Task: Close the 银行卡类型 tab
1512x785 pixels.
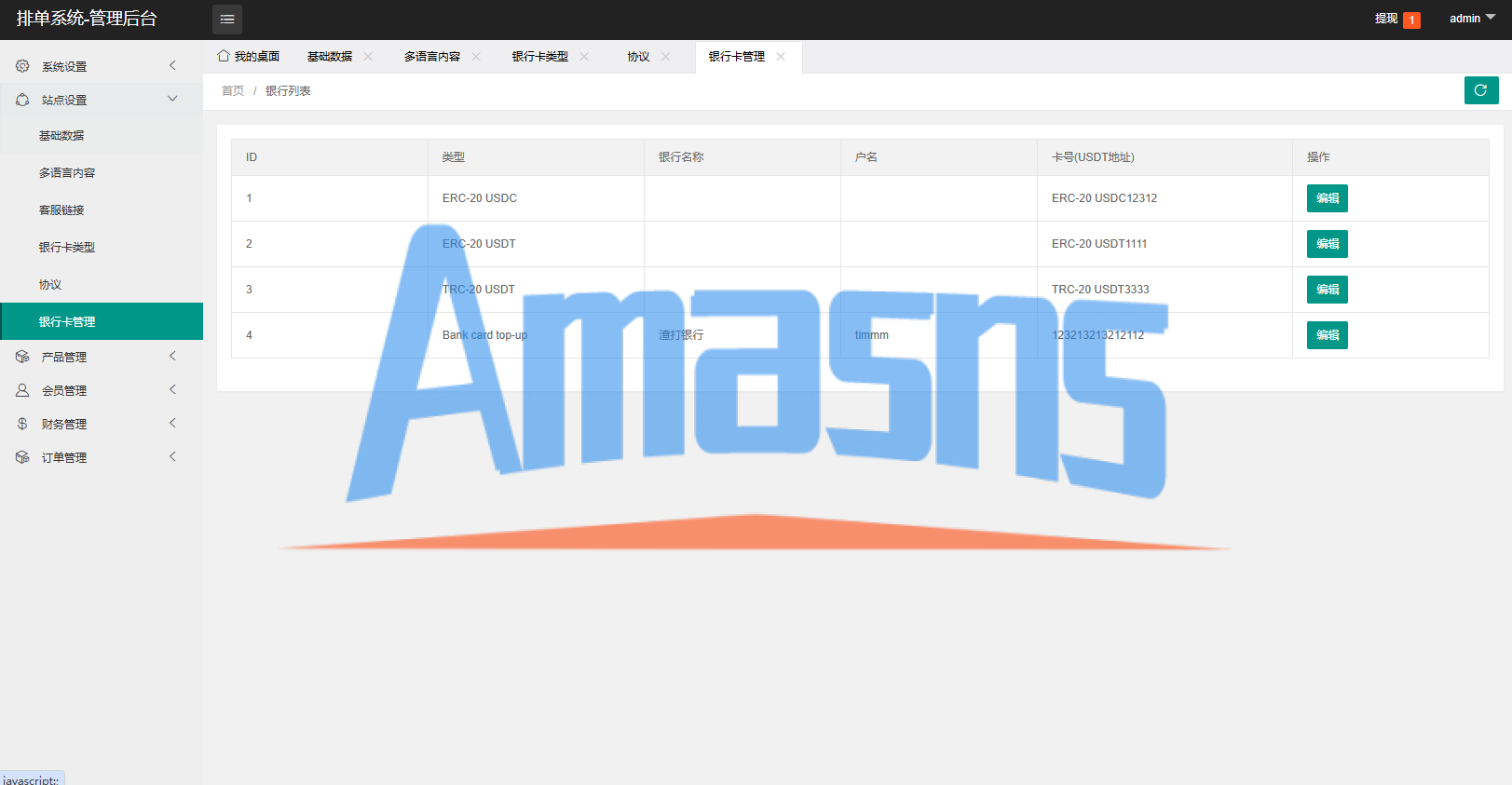Action: [584, 57]
